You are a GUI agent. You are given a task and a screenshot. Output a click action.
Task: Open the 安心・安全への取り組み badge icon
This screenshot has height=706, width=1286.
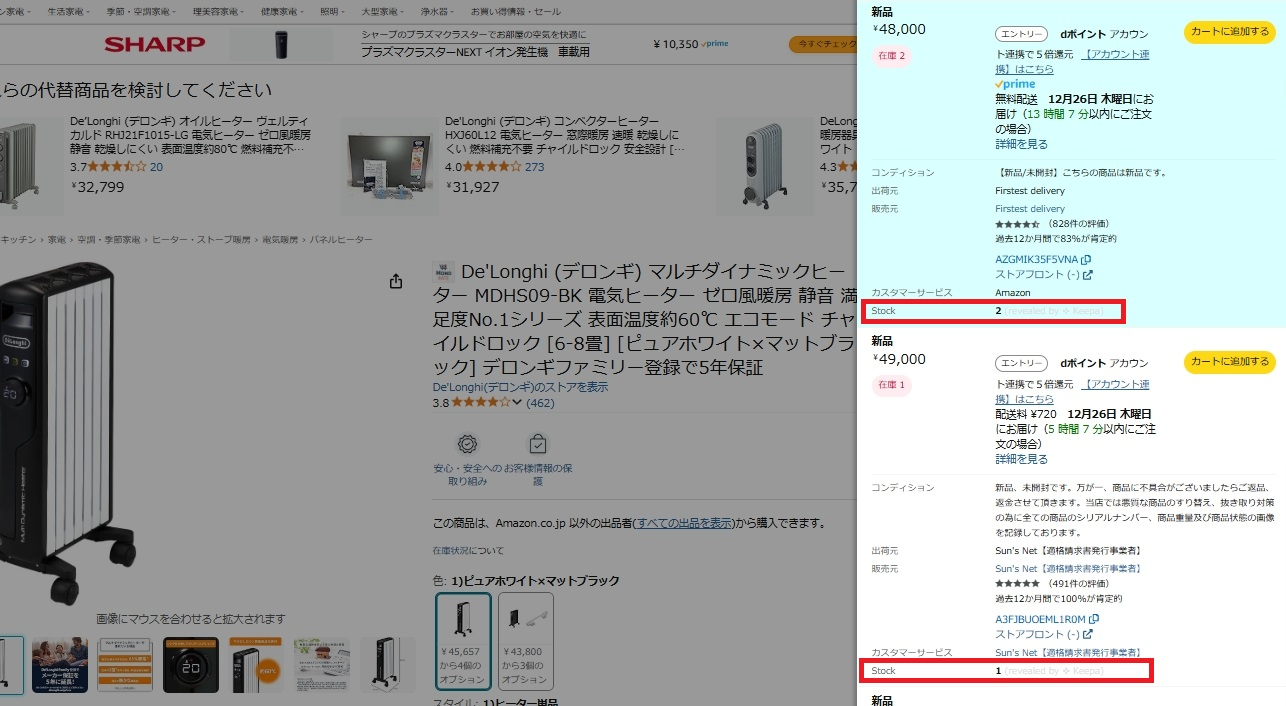(466, 444)
